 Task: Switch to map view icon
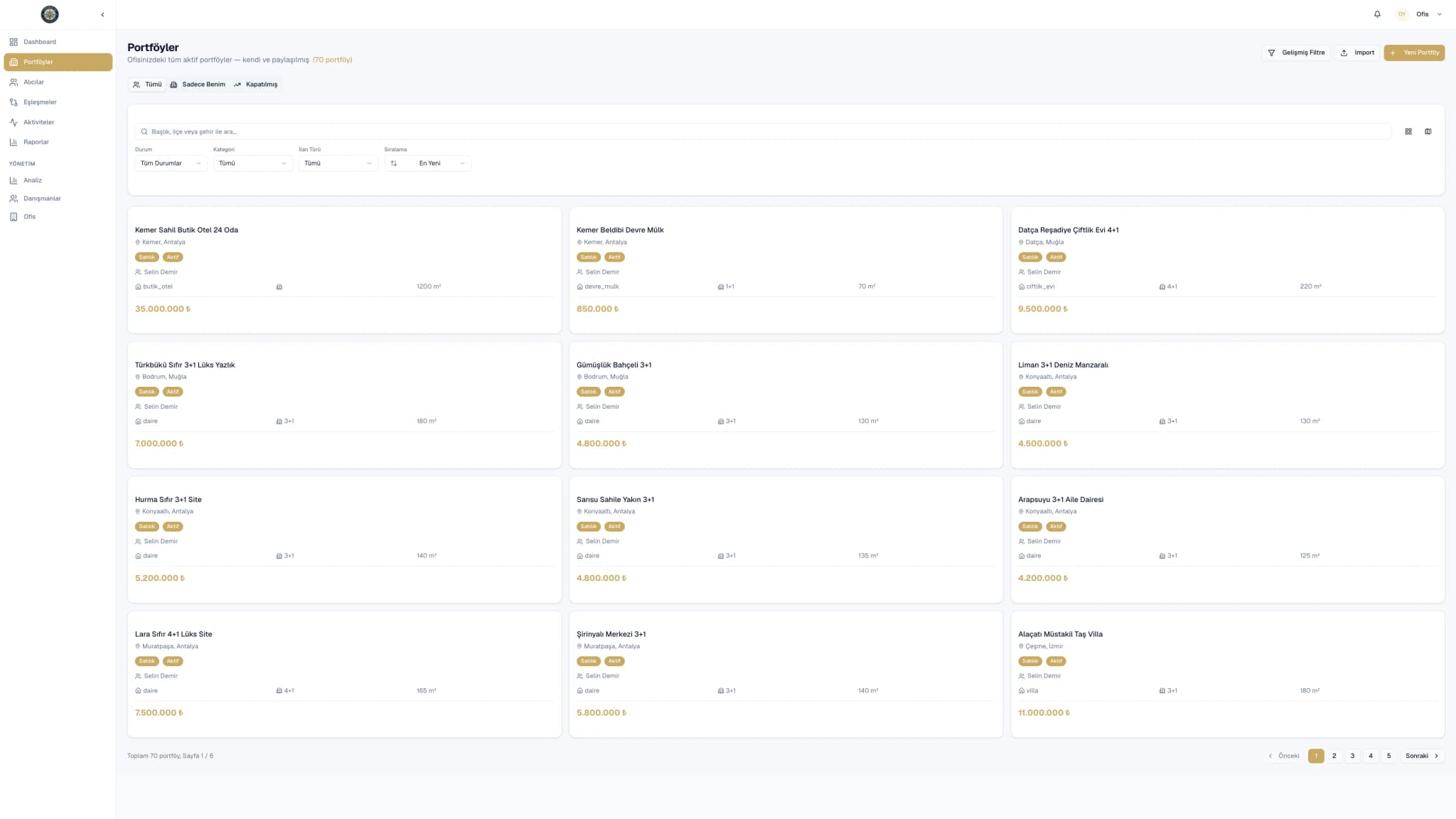point(1428,132)
